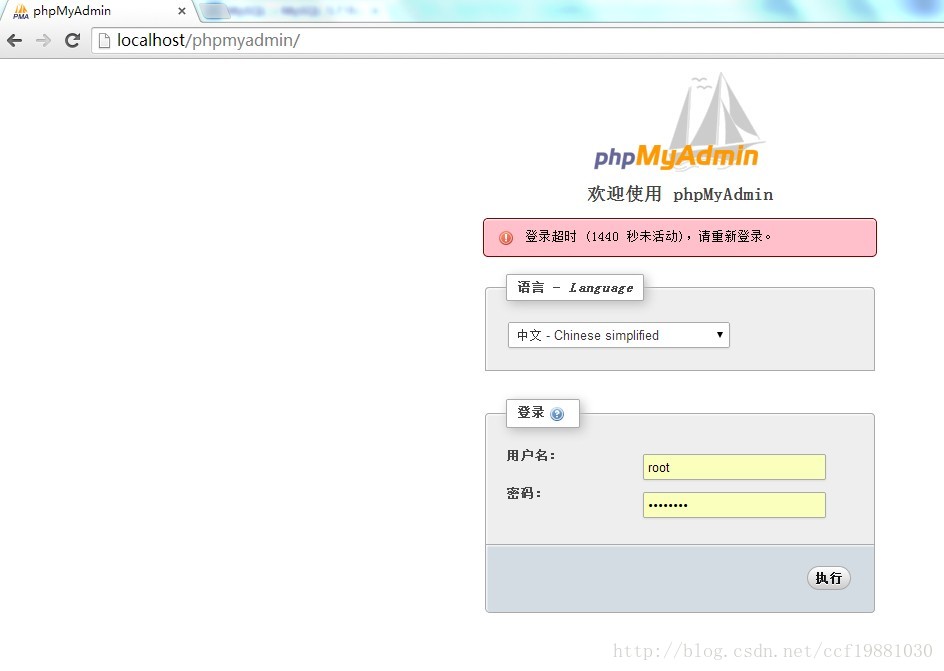
Task: Reload the page with the refresh icon
Action: 73,40
